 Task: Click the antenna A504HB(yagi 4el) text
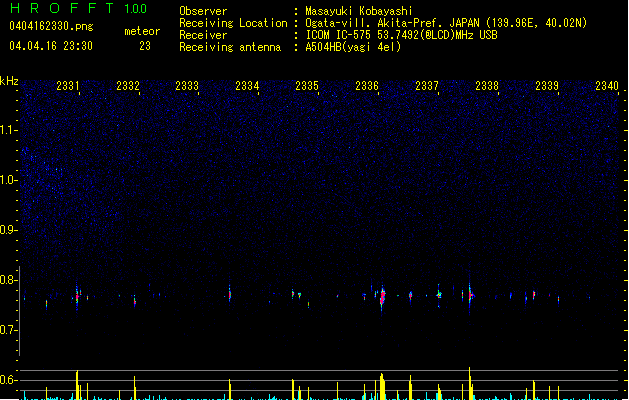click(353, 47)
